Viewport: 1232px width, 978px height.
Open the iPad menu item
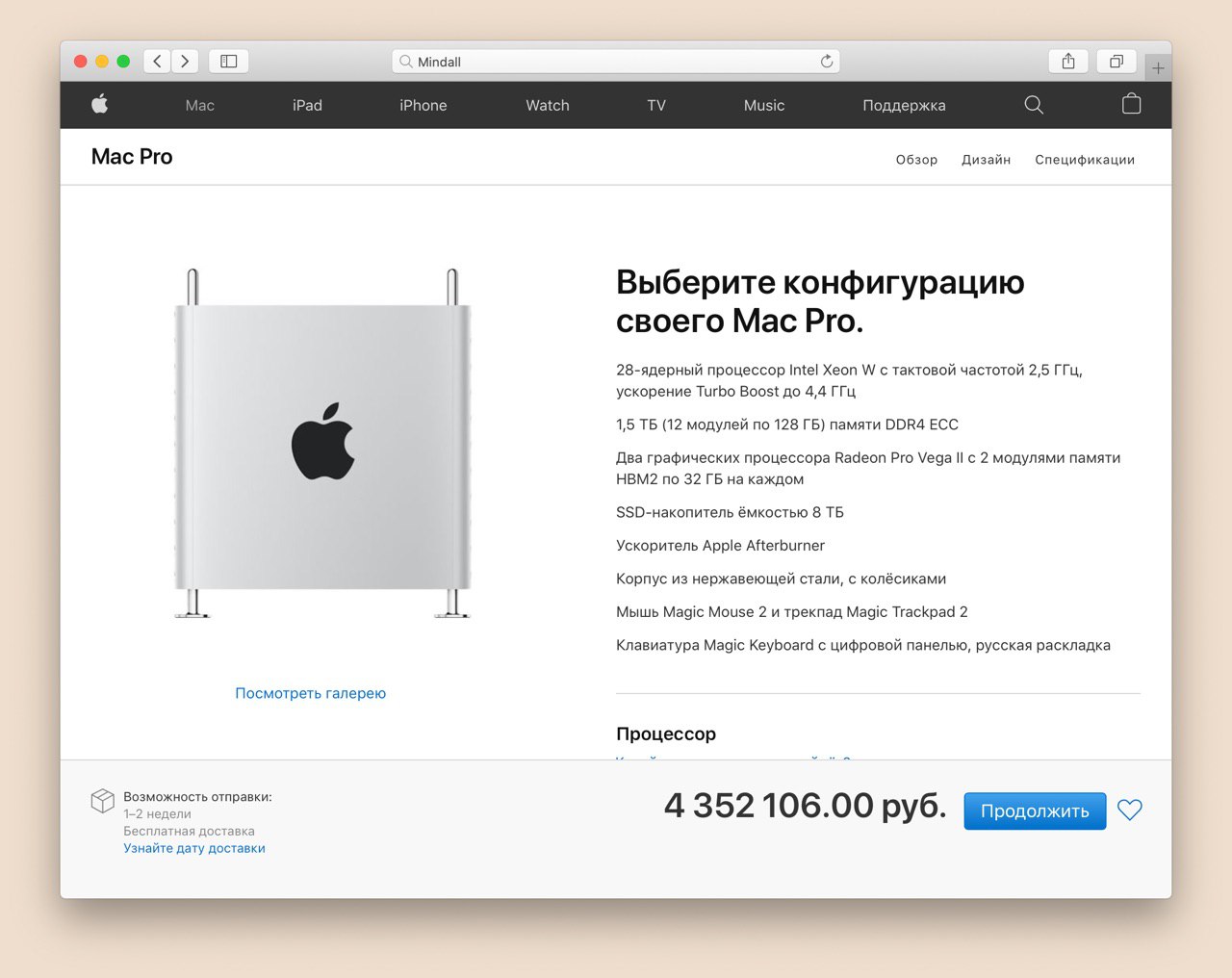(307, 105)
